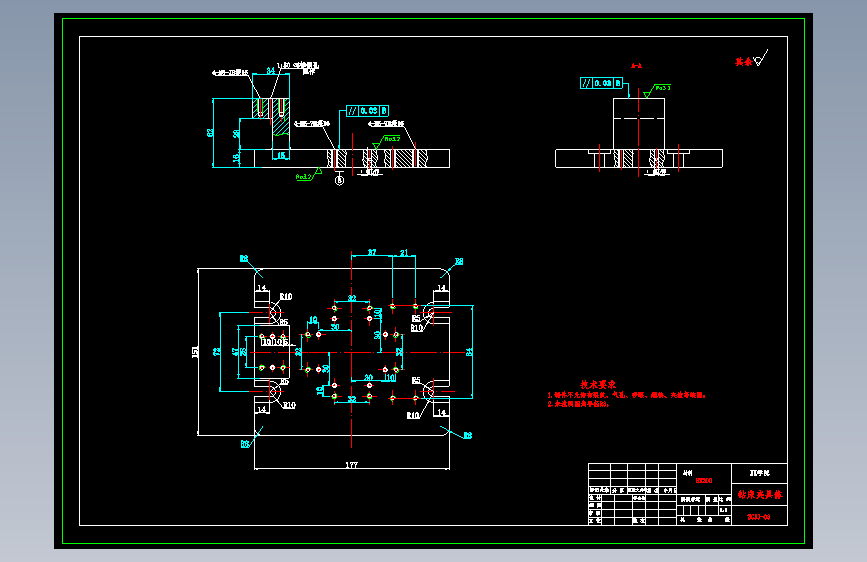This screenshot has height=562, width=867.
Task: Select roughness symbol beside 其余 note
Action: (761, 58)
